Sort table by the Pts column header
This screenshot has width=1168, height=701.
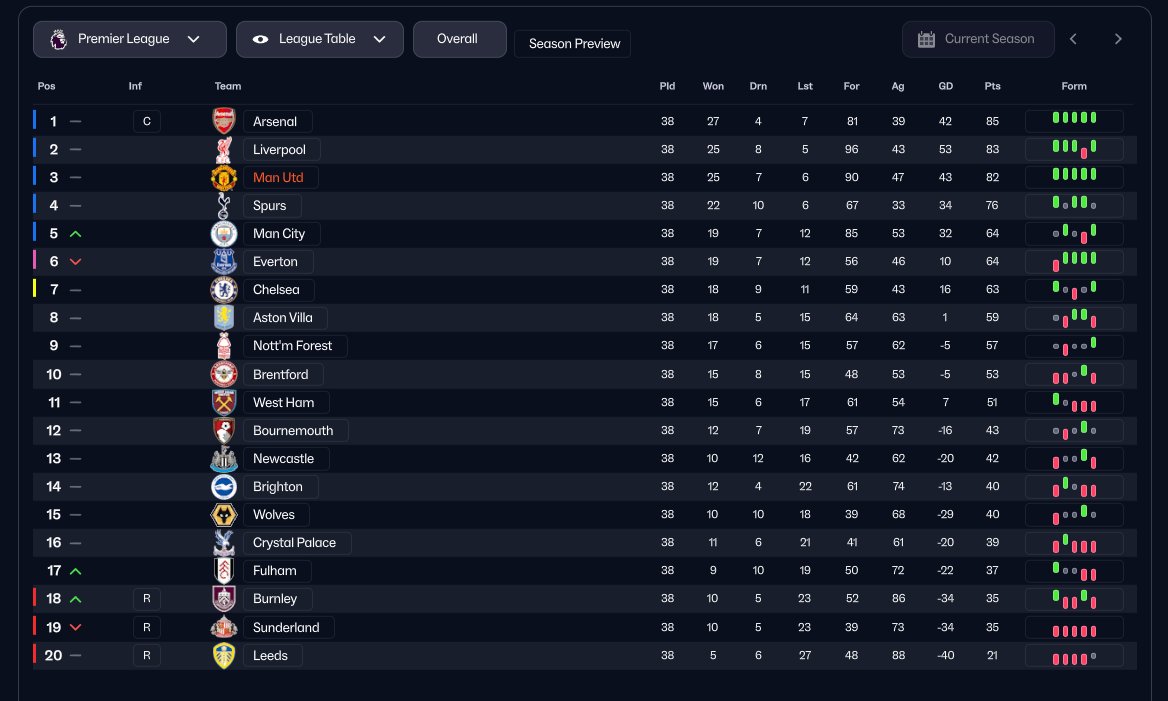(992, 86)
